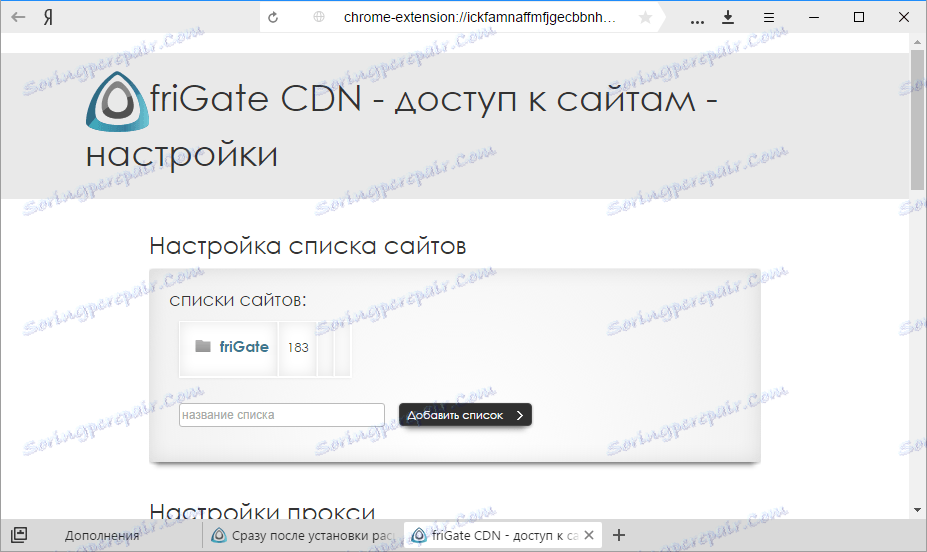Open the downloads panel
This screenshot has height=552, width=927.
(728, 17)
